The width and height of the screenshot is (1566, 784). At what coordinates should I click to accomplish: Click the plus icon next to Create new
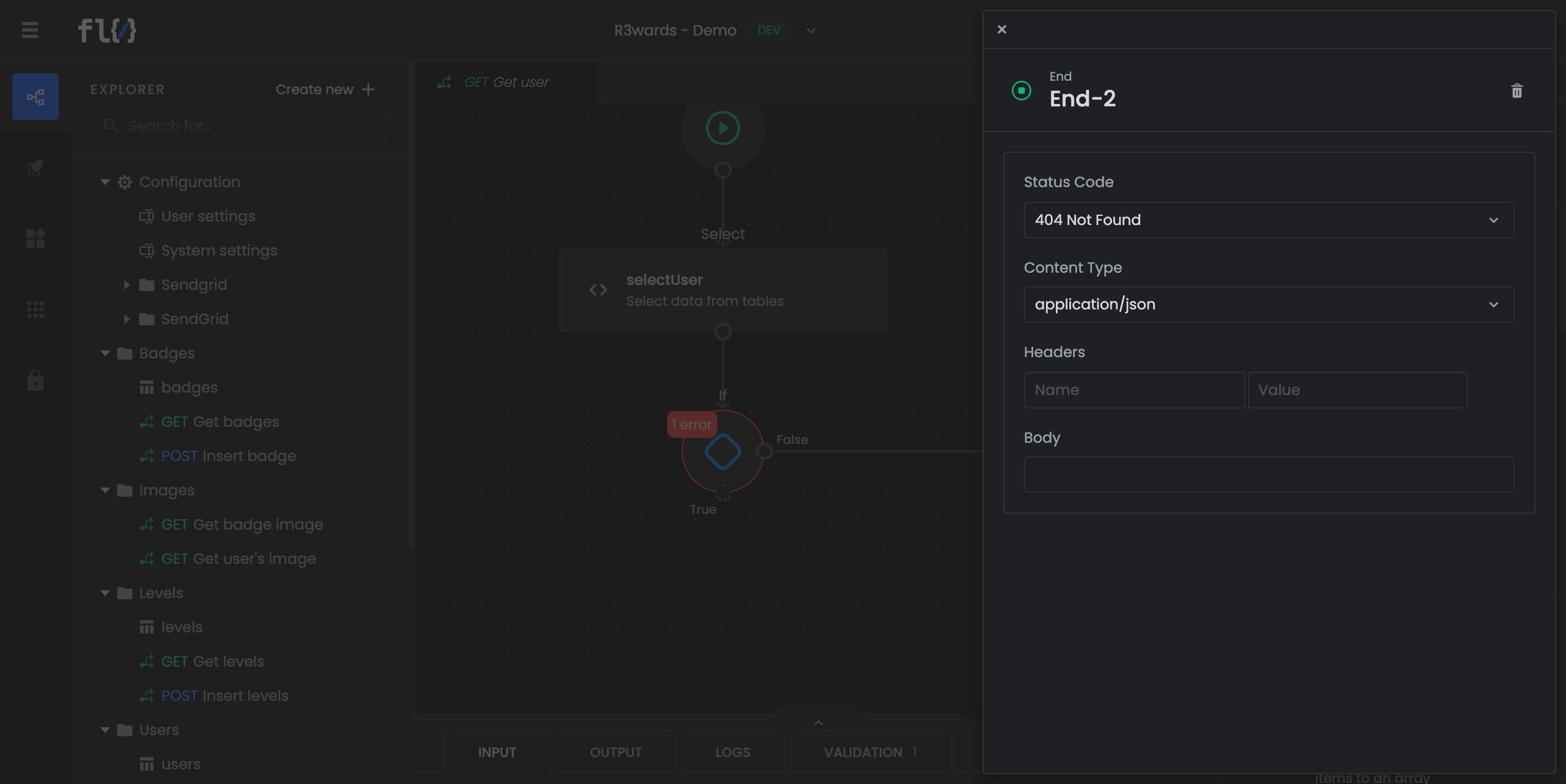click(368, 89)
